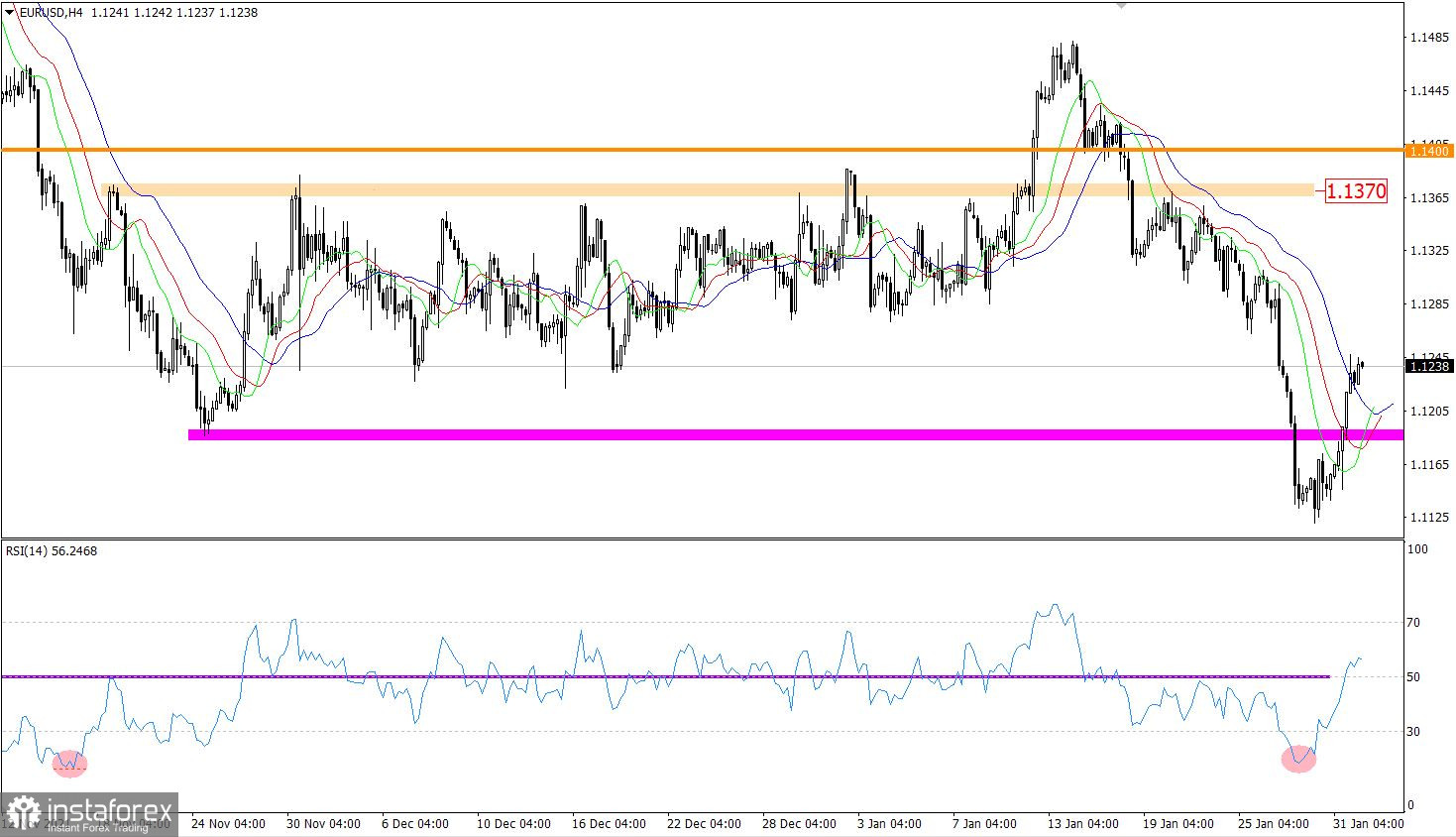This screenshot has height=837, width=1456.
Task: Click the 19 Jan 04:00 time label
Action: [1178, 824]
